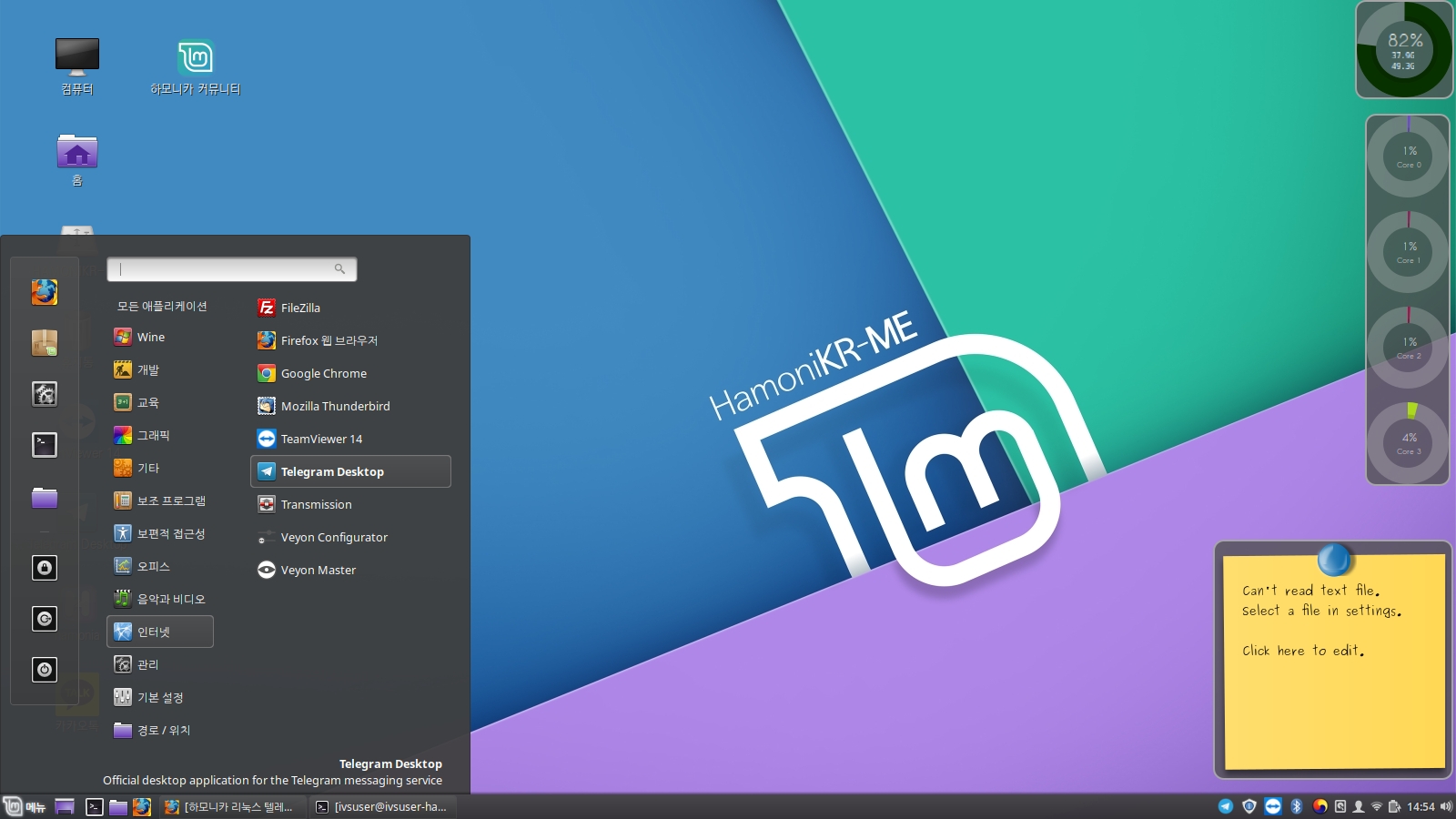Click the logout icon in menu sidebar
The image size is (1456, 819).
pyautogui.click(x=45, y=619)
